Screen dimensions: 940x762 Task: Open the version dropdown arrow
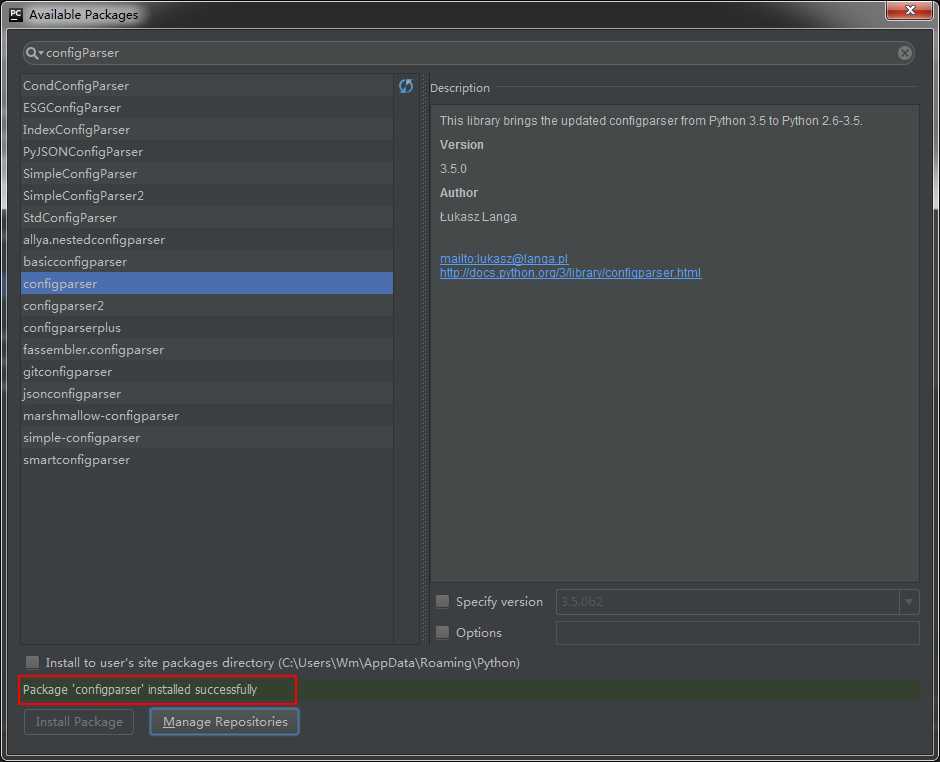click(909, 602)
